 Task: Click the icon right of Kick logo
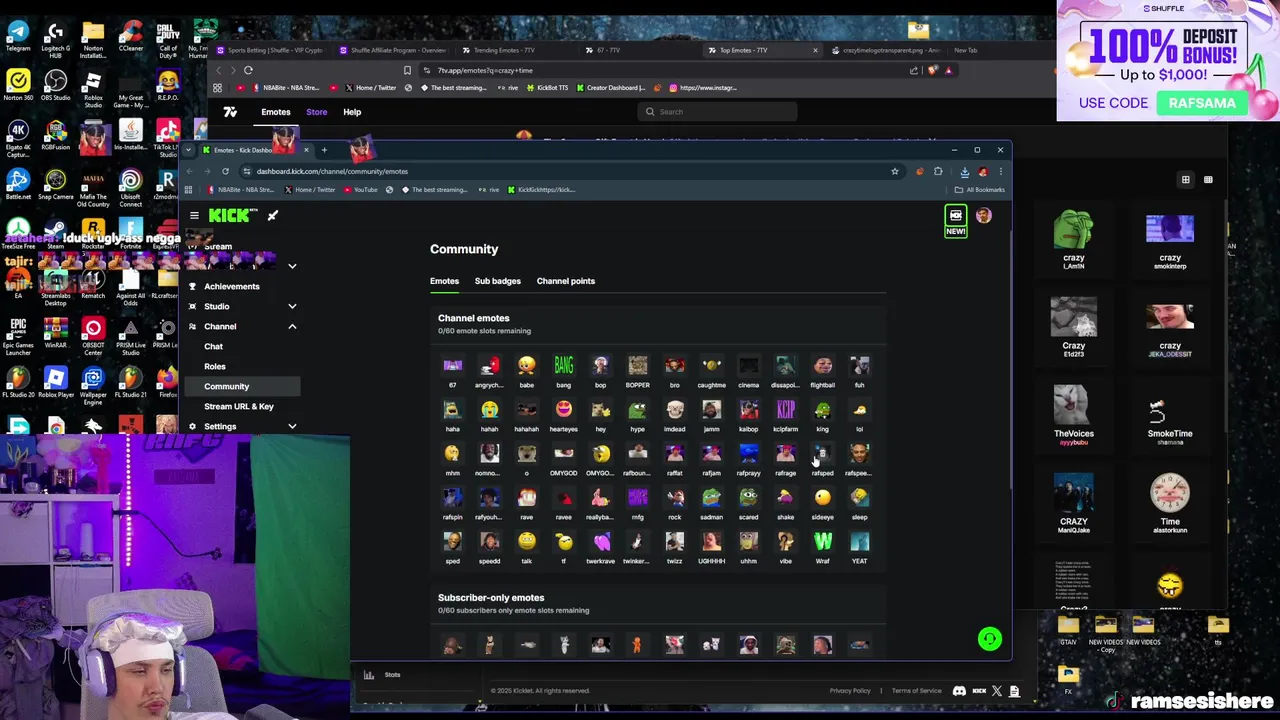click(x=272, y=215)
